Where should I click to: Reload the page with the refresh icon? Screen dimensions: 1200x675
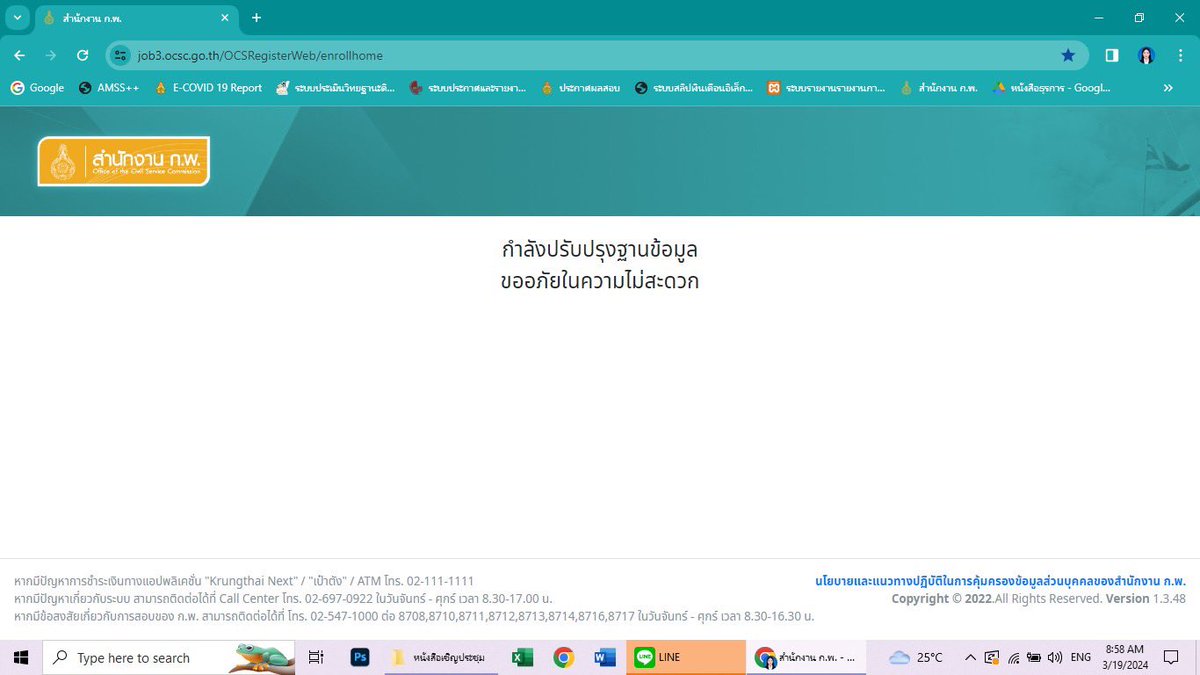pos(83,55)
